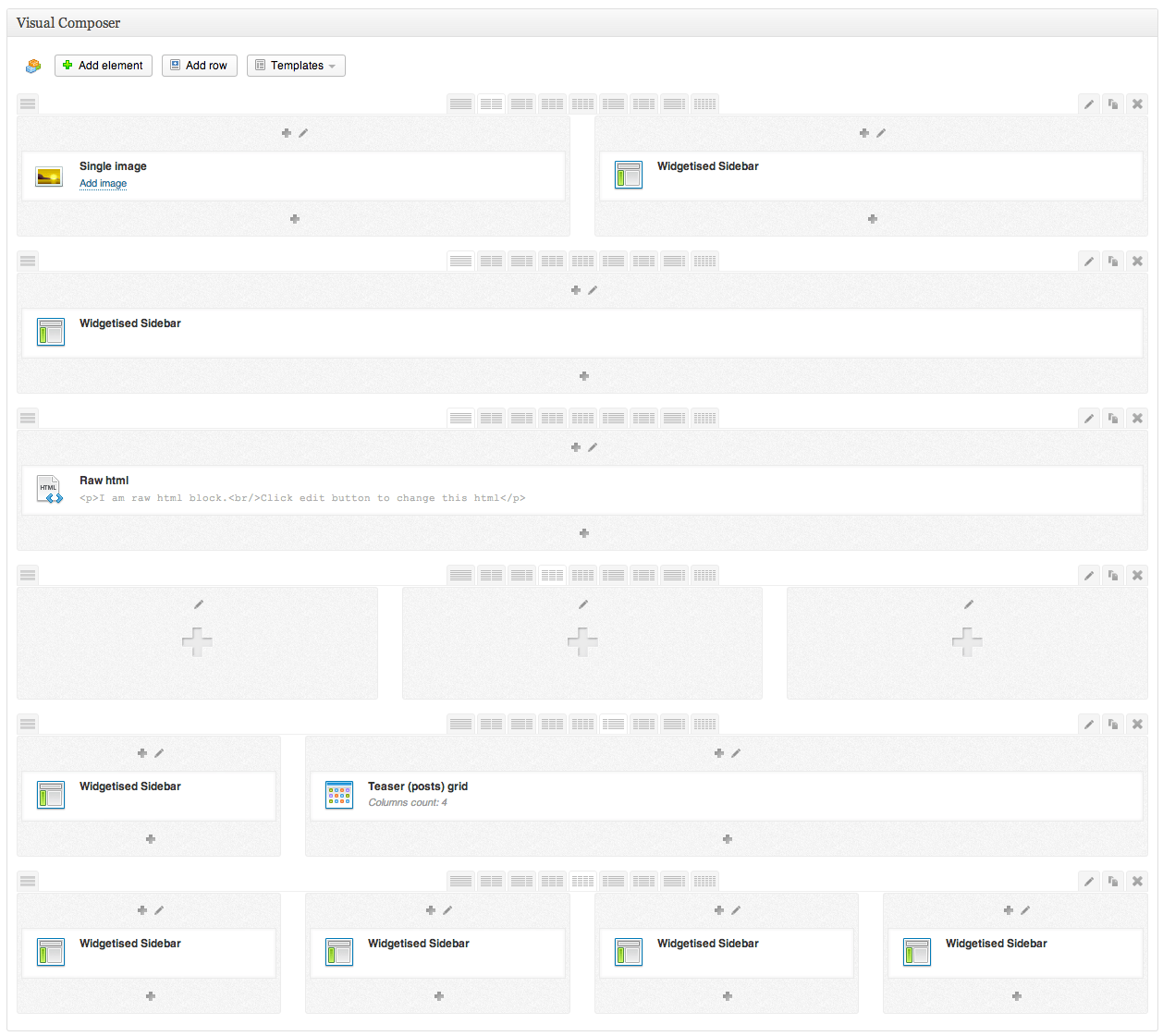Viewport: 1163px width, 1036px height.
Task: Click the Add element button
Action: point(104,66)
